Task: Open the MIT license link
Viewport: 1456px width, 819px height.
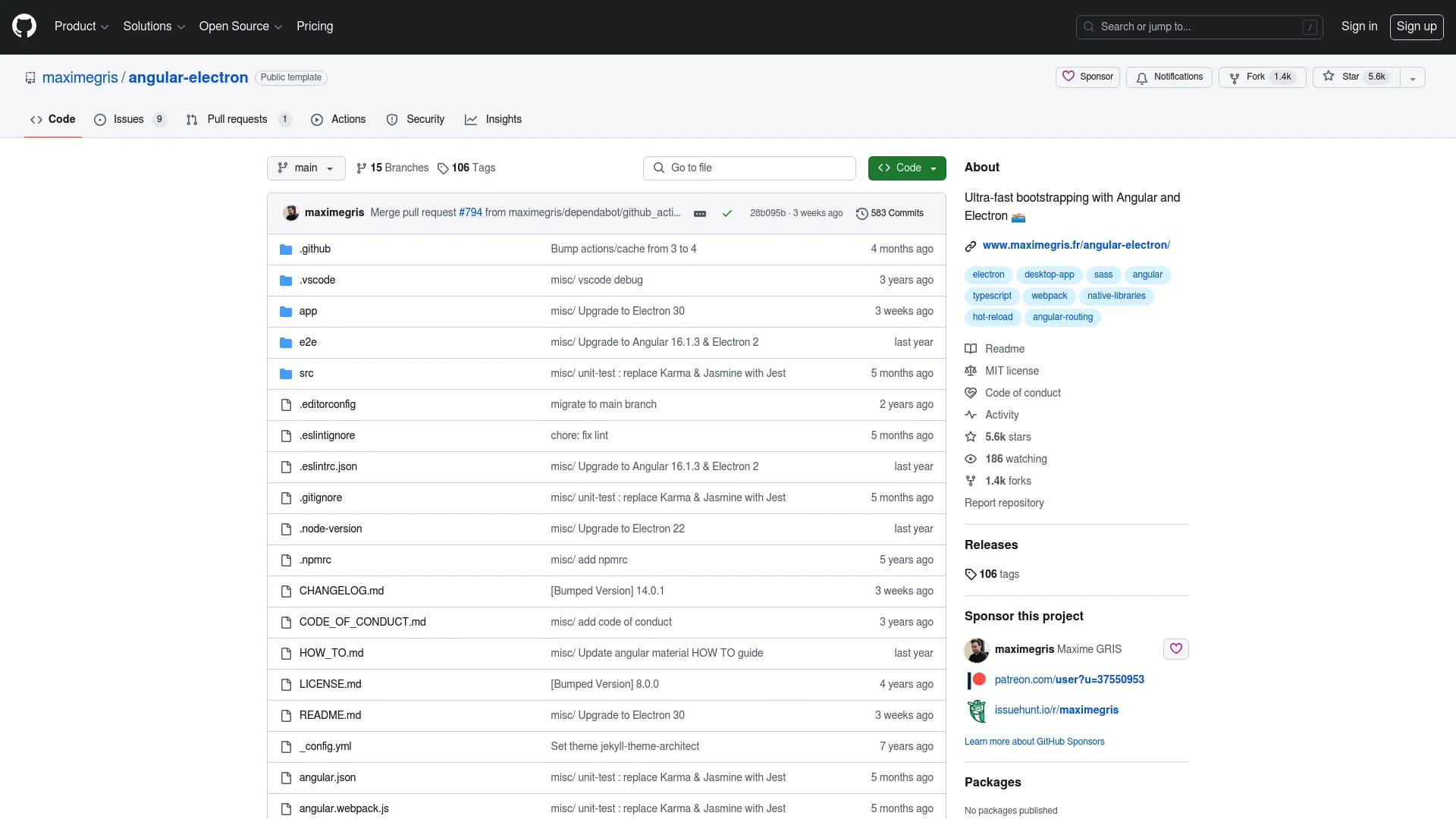Action: tap(1002, 372)
